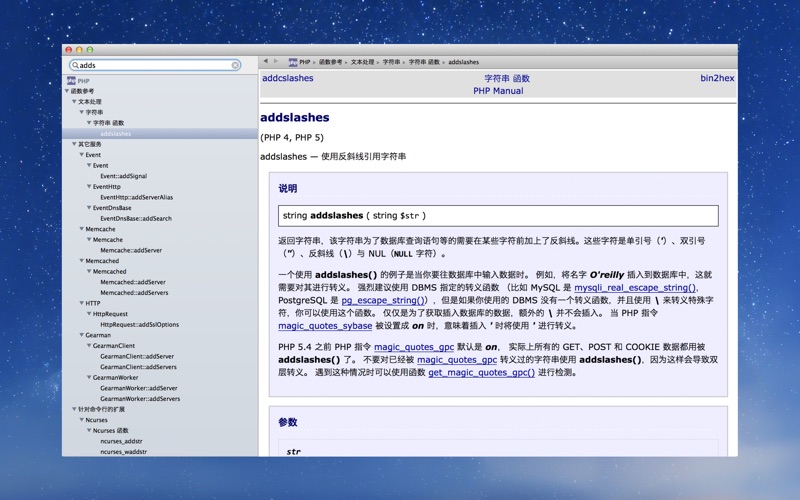This screenshot has width=800, height=500.
Task: Click the addslashes page heading
Action: click(x=295, y=117)
